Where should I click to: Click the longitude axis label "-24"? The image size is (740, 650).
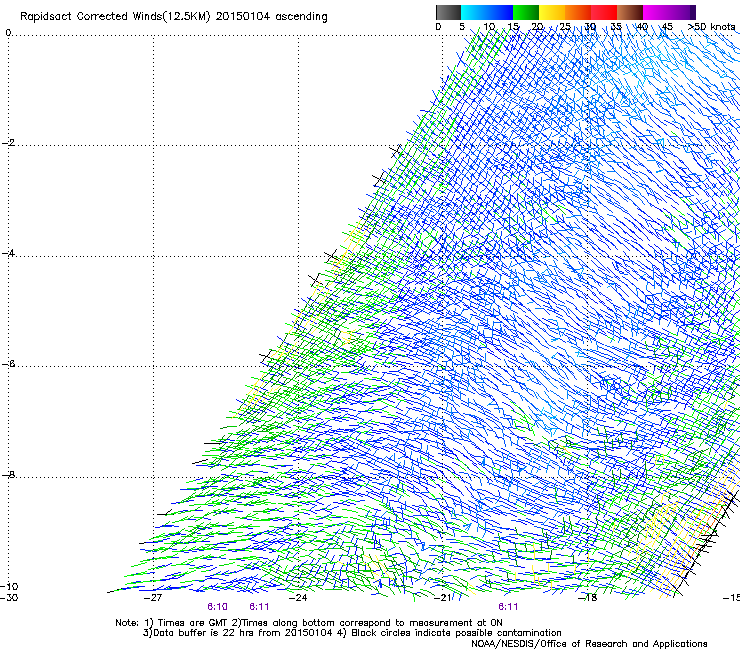[x=298, y=598]
